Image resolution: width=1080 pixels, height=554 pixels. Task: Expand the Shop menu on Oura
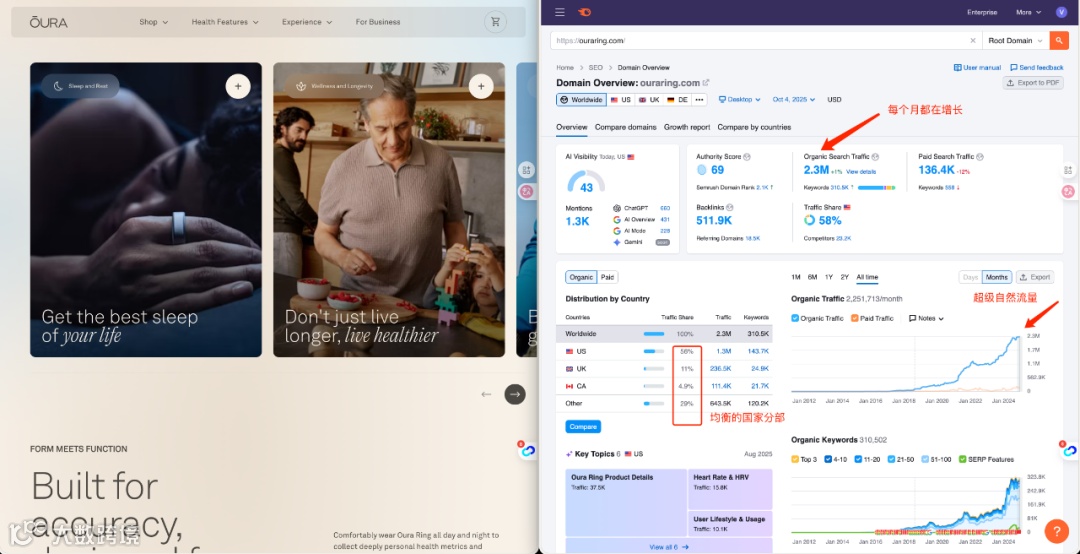point(154,22)
